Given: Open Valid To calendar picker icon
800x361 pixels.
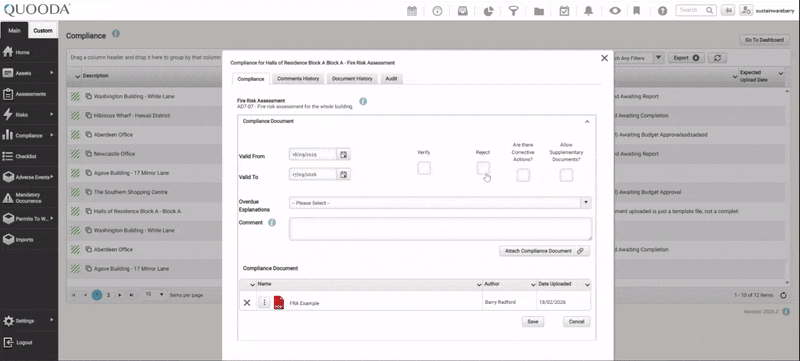Looking at the screenshot, I should tap(344, 174).
